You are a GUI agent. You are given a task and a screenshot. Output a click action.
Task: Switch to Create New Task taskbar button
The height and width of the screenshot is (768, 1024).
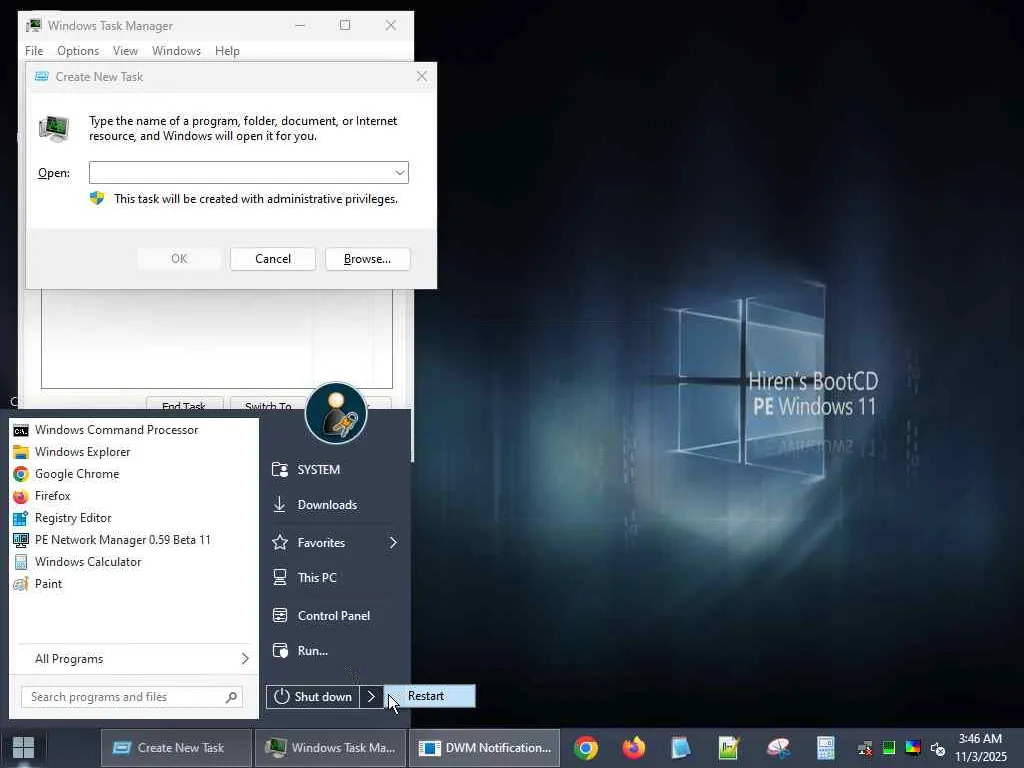pyautogui.click(x=176, y=748)
